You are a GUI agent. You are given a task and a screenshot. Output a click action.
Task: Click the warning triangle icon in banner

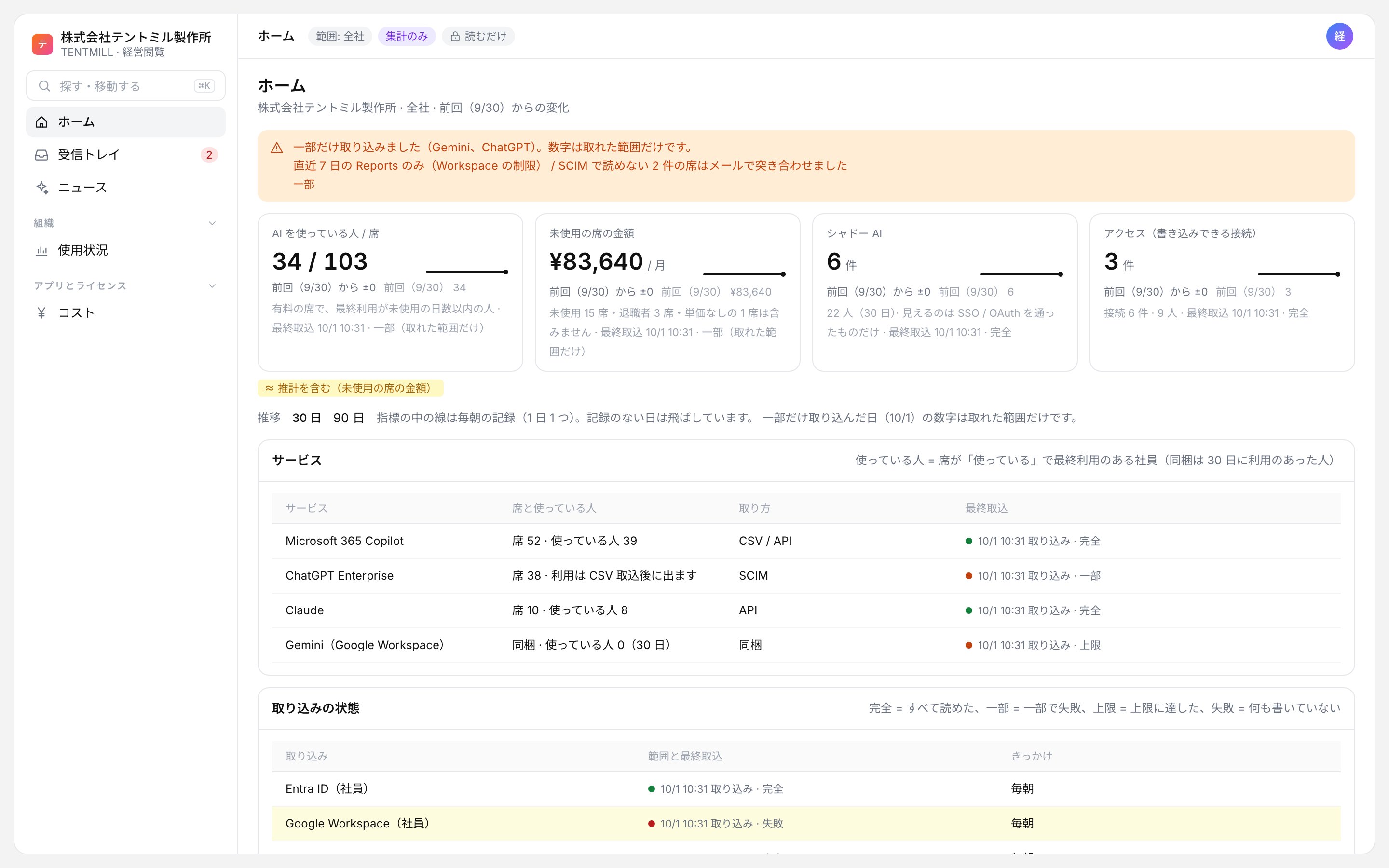click(x=277, y=148)
